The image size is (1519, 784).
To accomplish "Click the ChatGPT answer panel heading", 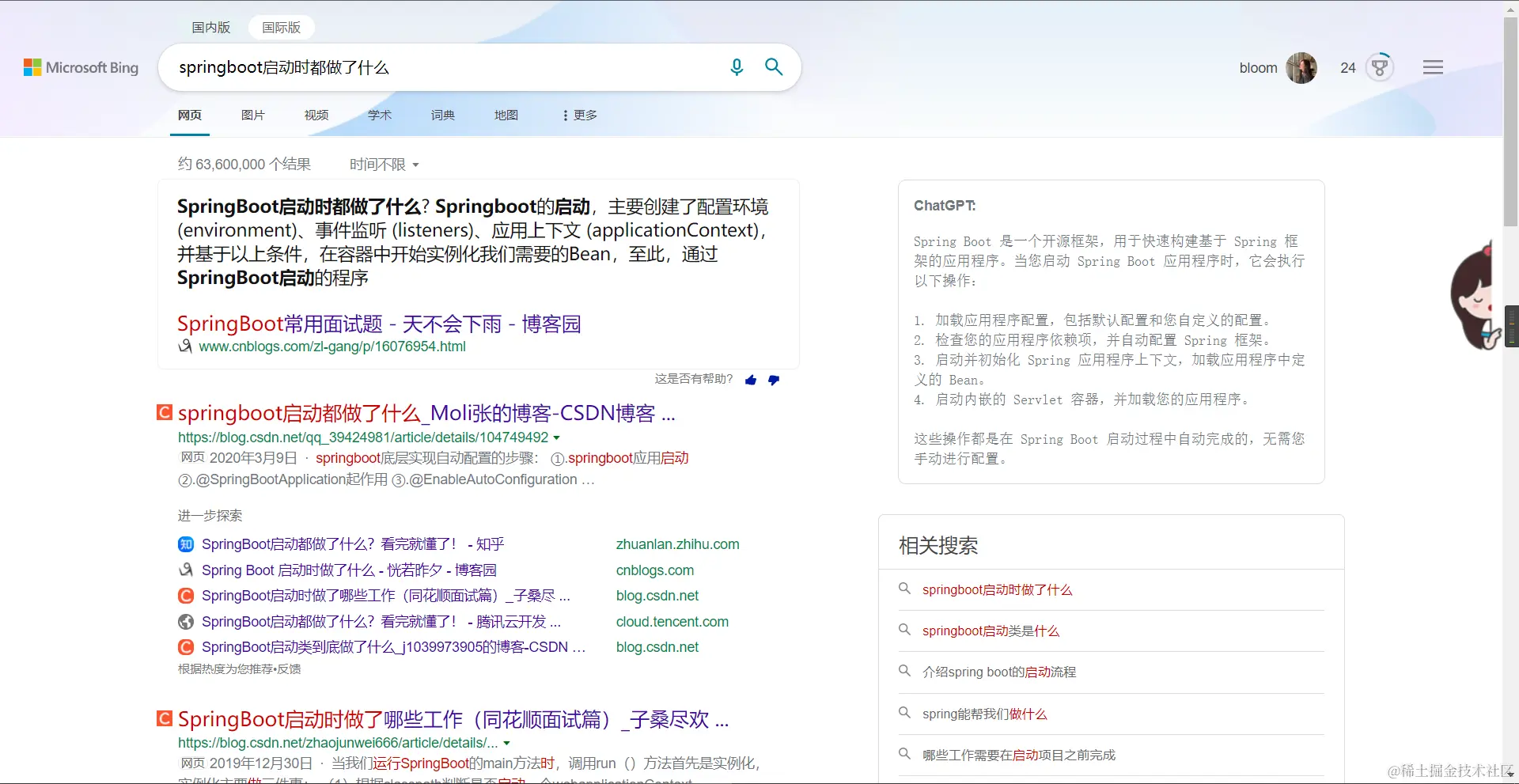I will pos(945,206).
